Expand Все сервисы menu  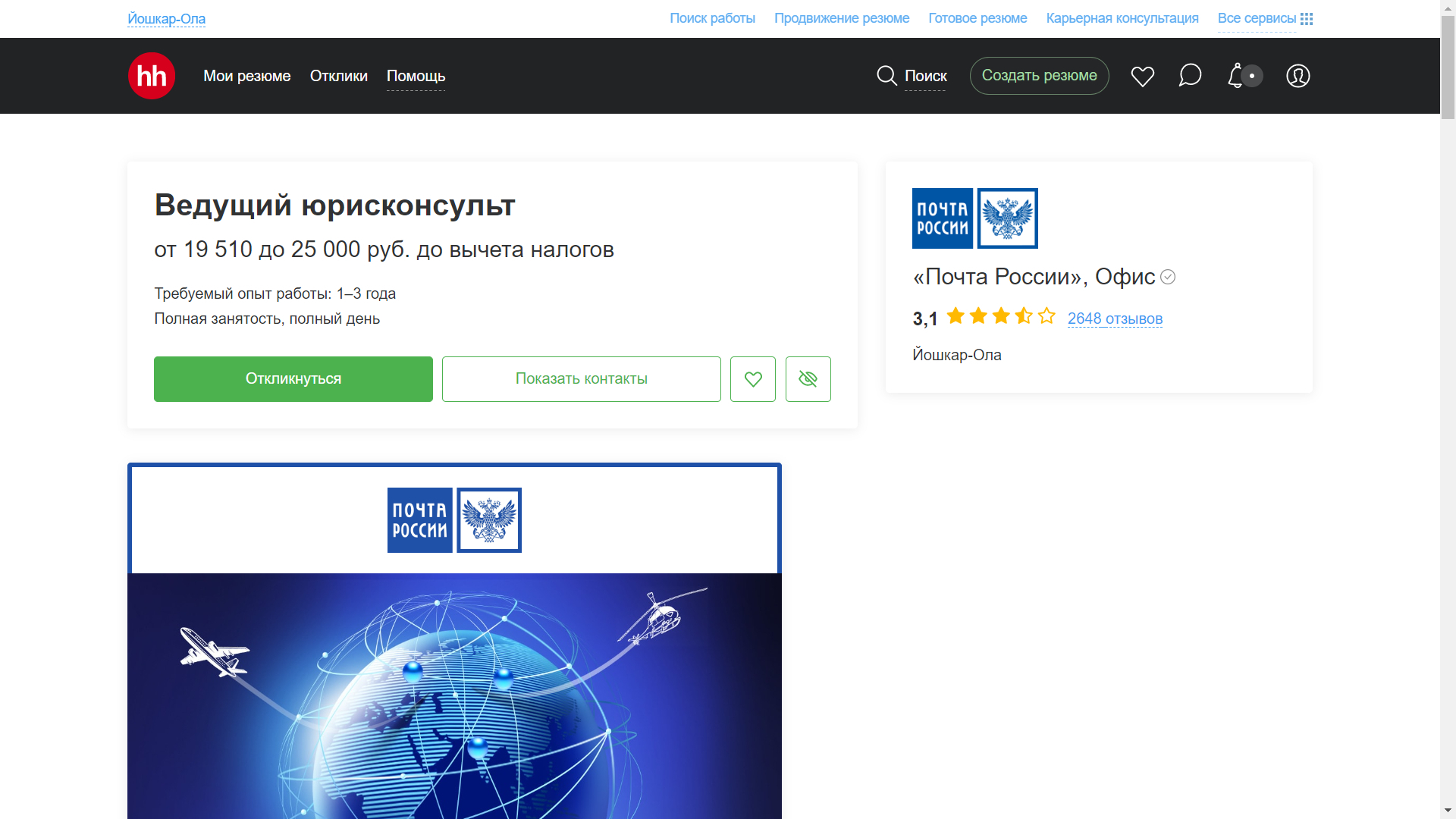[x=1257, y=18]
